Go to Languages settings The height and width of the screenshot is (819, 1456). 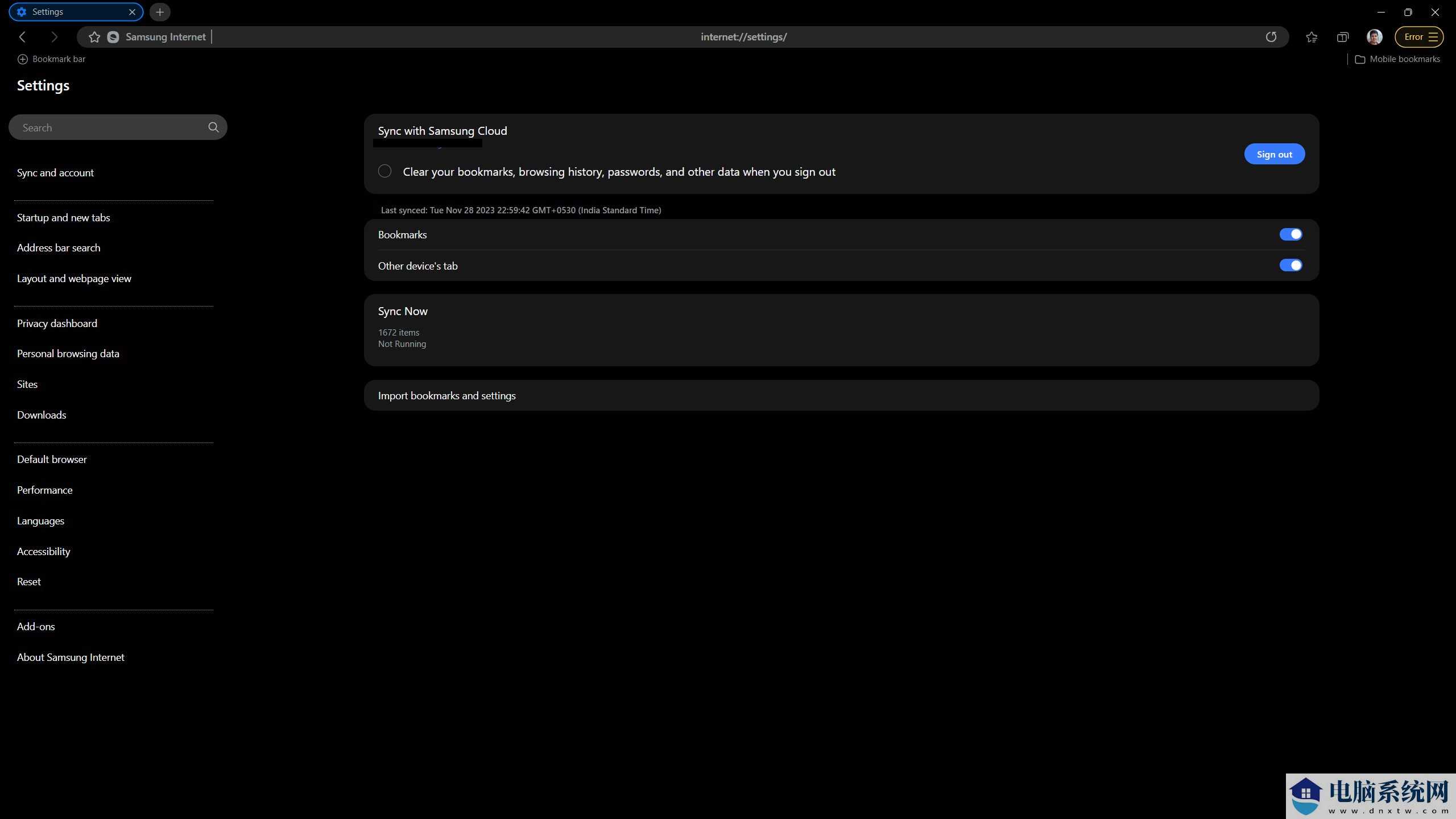[40, 521]
